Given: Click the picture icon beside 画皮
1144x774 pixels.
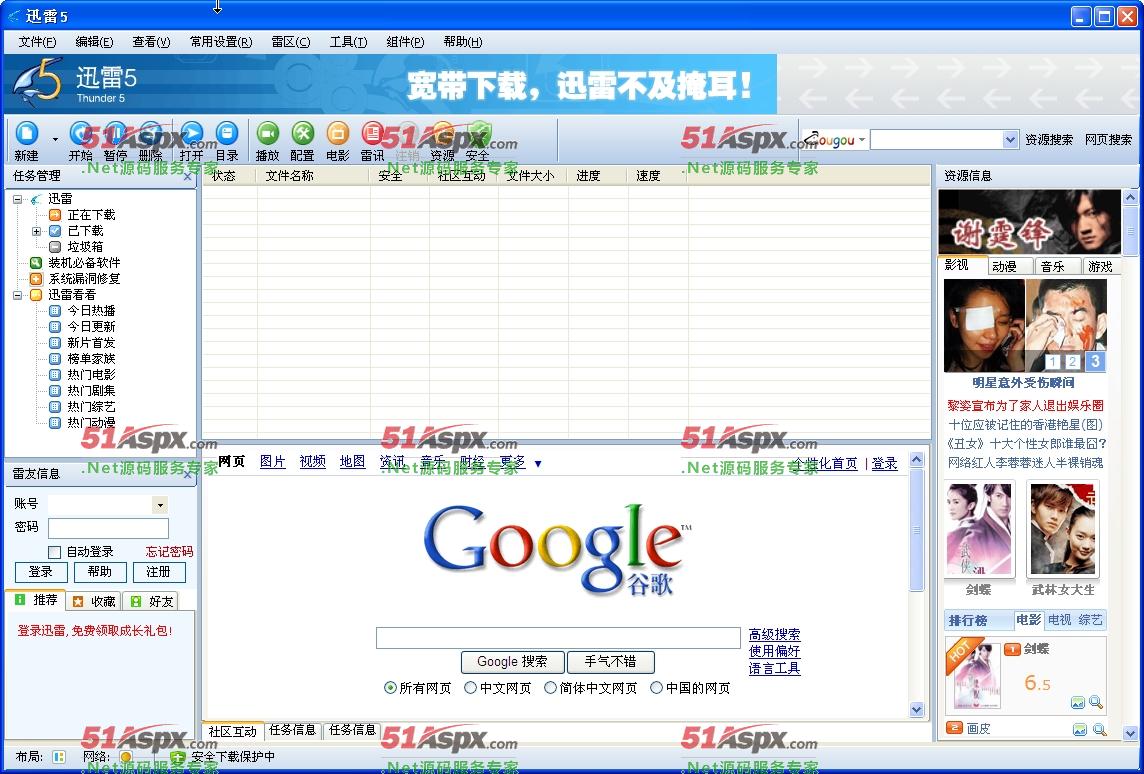Looking at the screenshot, I should click(1080, 729).
